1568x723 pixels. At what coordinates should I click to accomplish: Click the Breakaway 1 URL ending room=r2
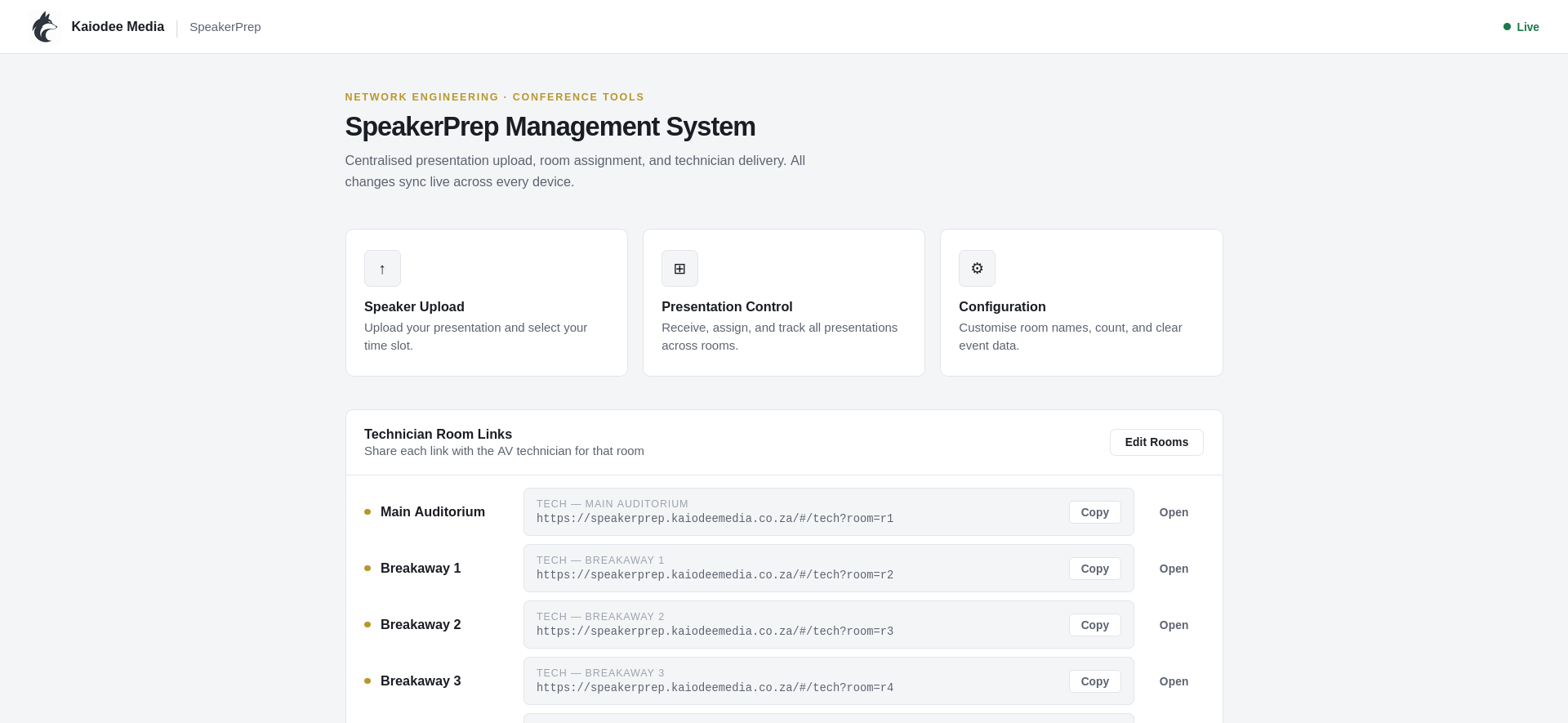click(715, 575)
